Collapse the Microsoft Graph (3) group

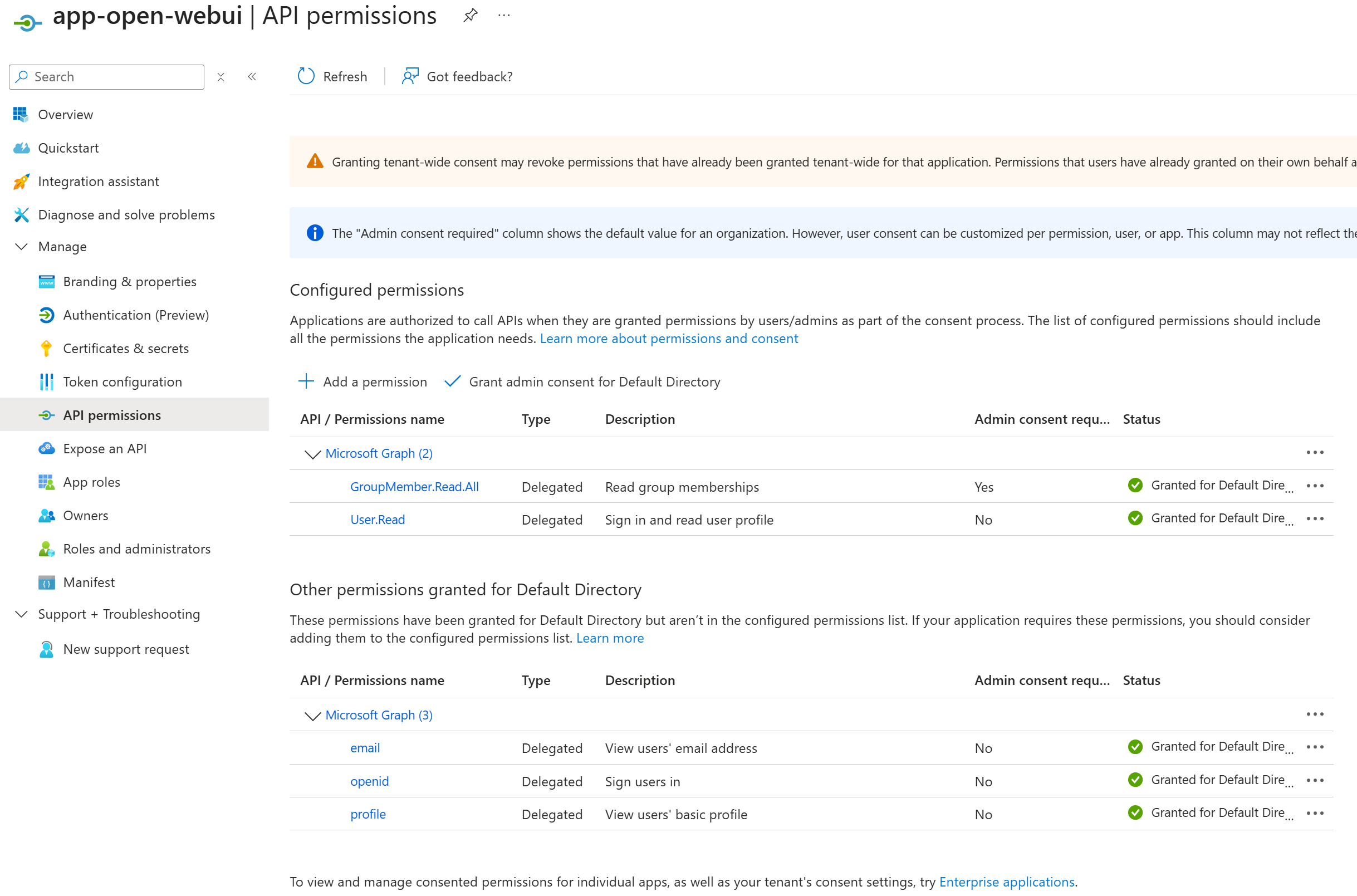pyautogui.click(x=312, y=716)
